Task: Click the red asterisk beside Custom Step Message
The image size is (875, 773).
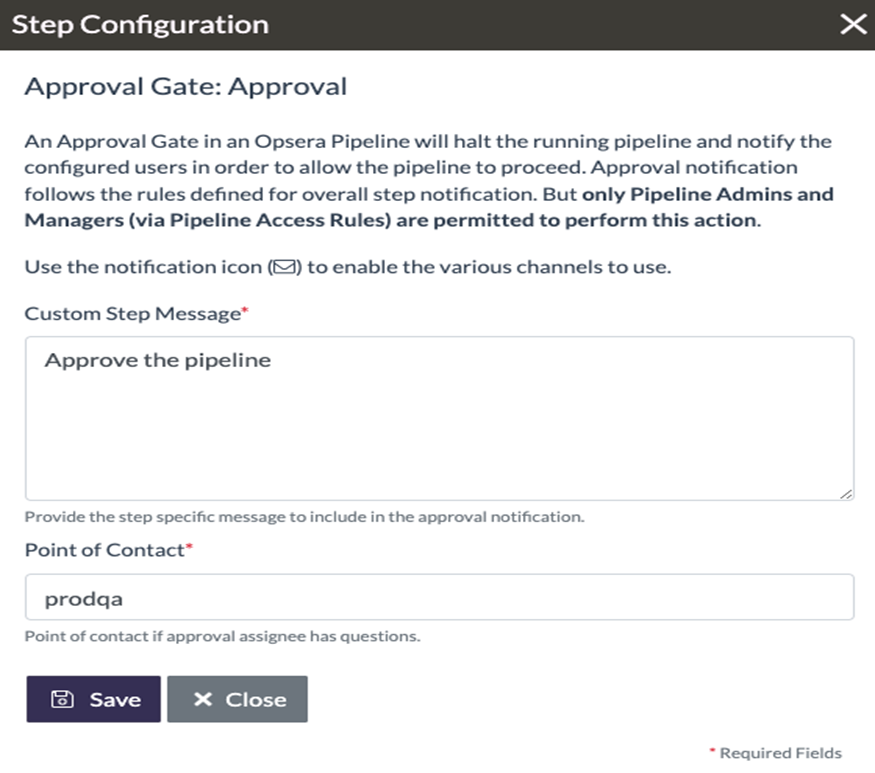Action: pos(244,309)
